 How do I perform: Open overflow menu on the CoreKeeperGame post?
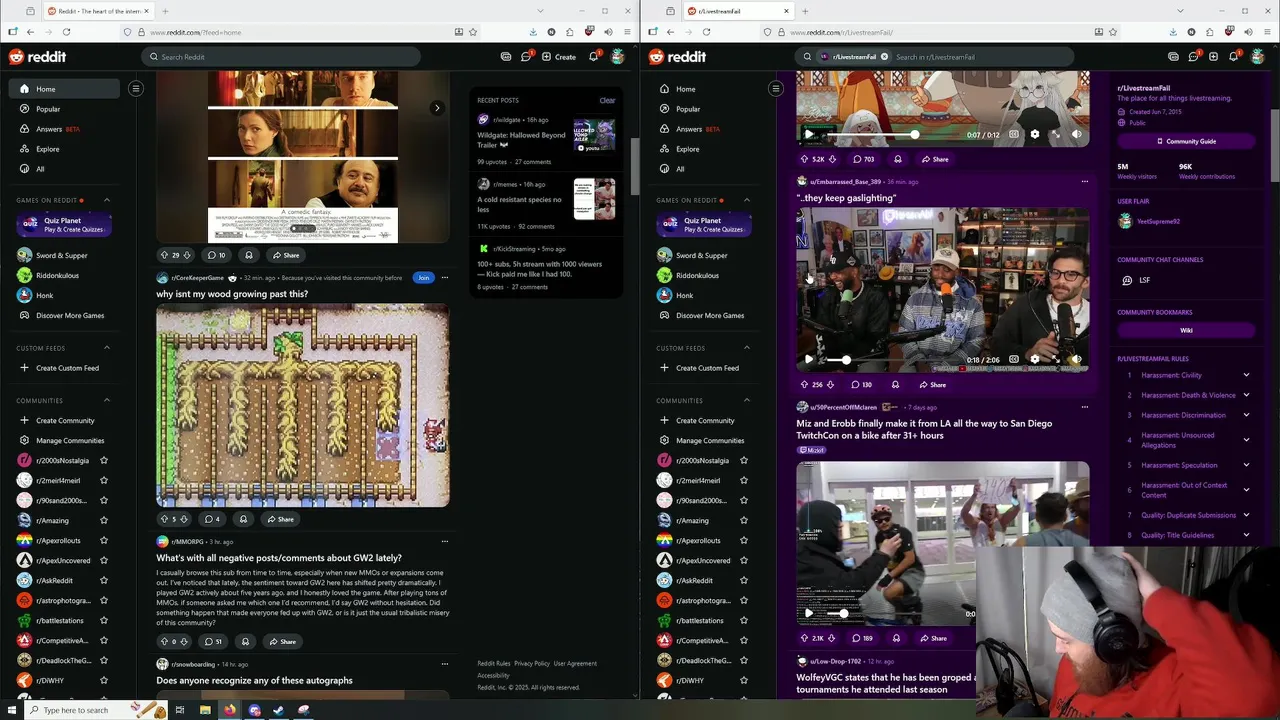pyautogui.click(x=445, y=278)
